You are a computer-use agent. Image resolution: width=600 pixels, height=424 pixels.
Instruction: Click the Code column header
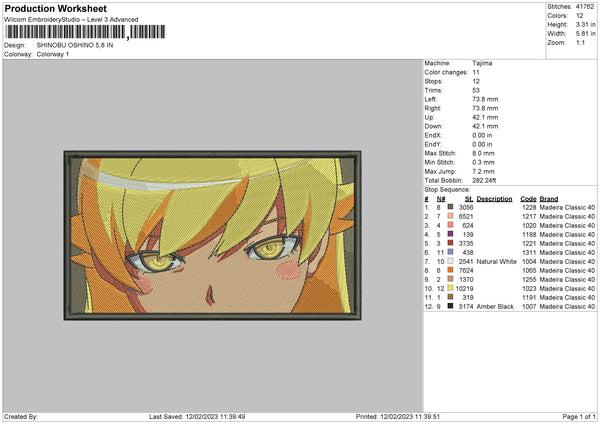click(x=528, y=199)
